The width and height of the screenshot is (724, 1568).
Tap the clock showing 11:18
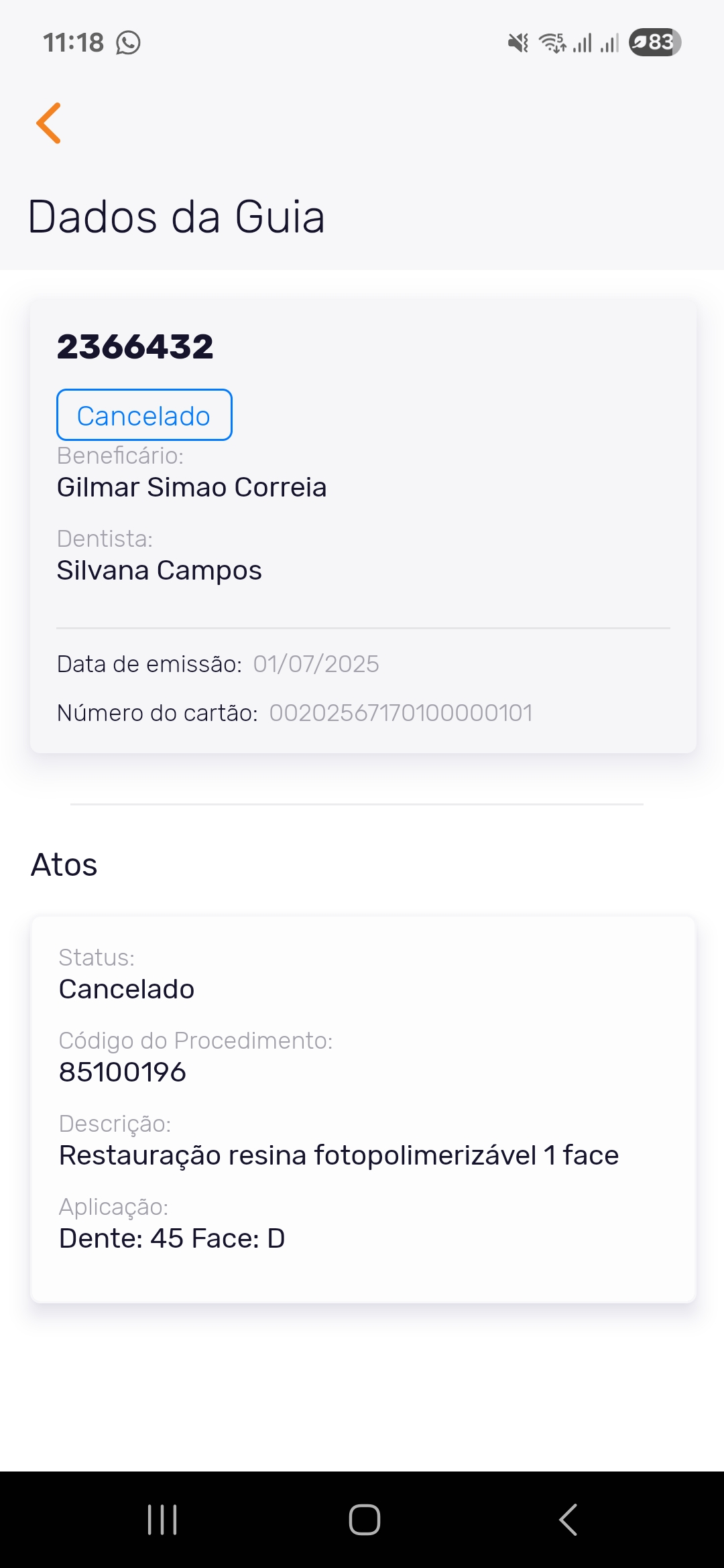[74, 43]
